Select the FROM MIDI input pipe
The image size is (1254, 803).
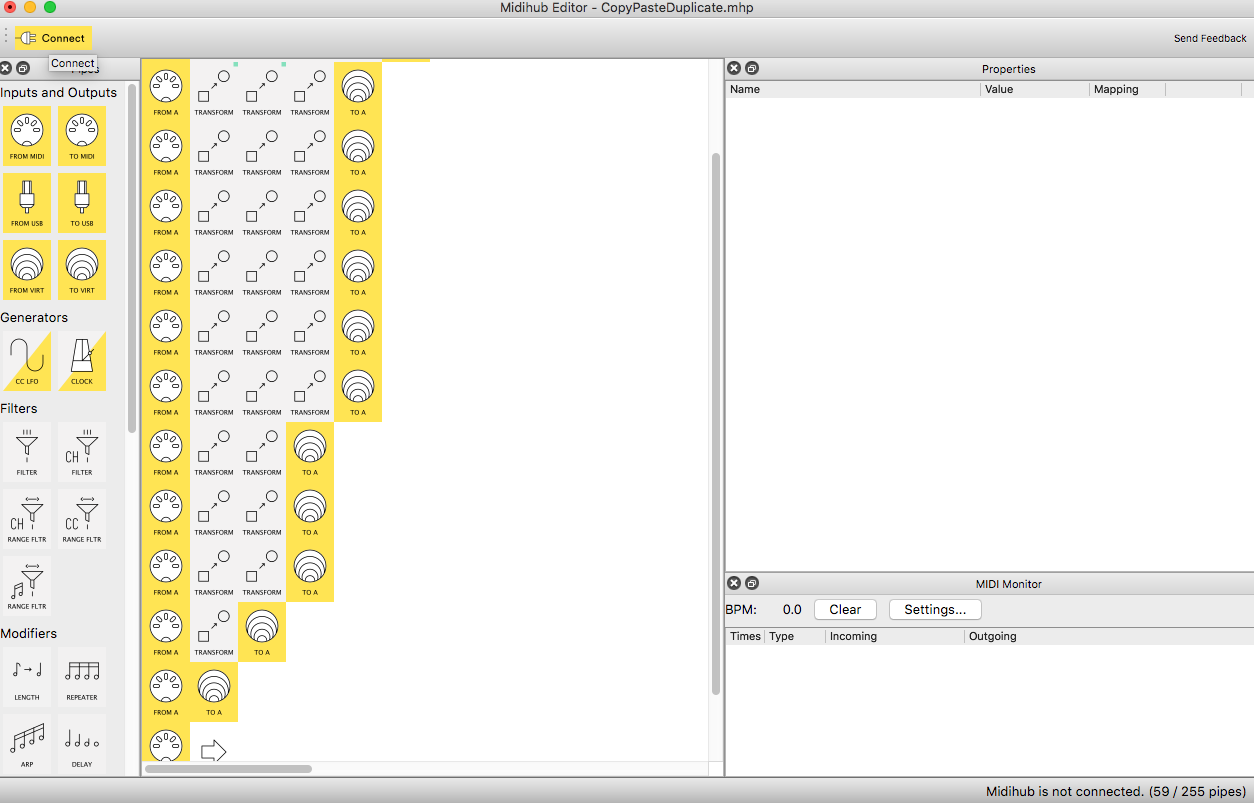tap(27, 135)
